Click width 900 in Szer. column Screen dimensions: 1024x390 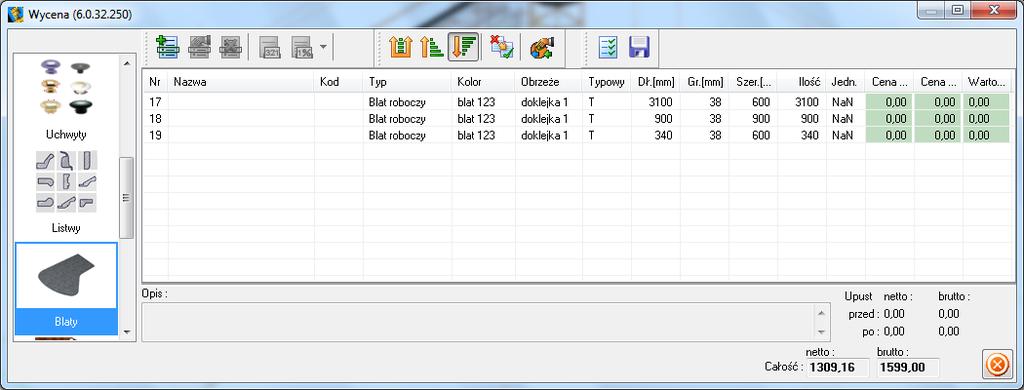coord(760,119)
